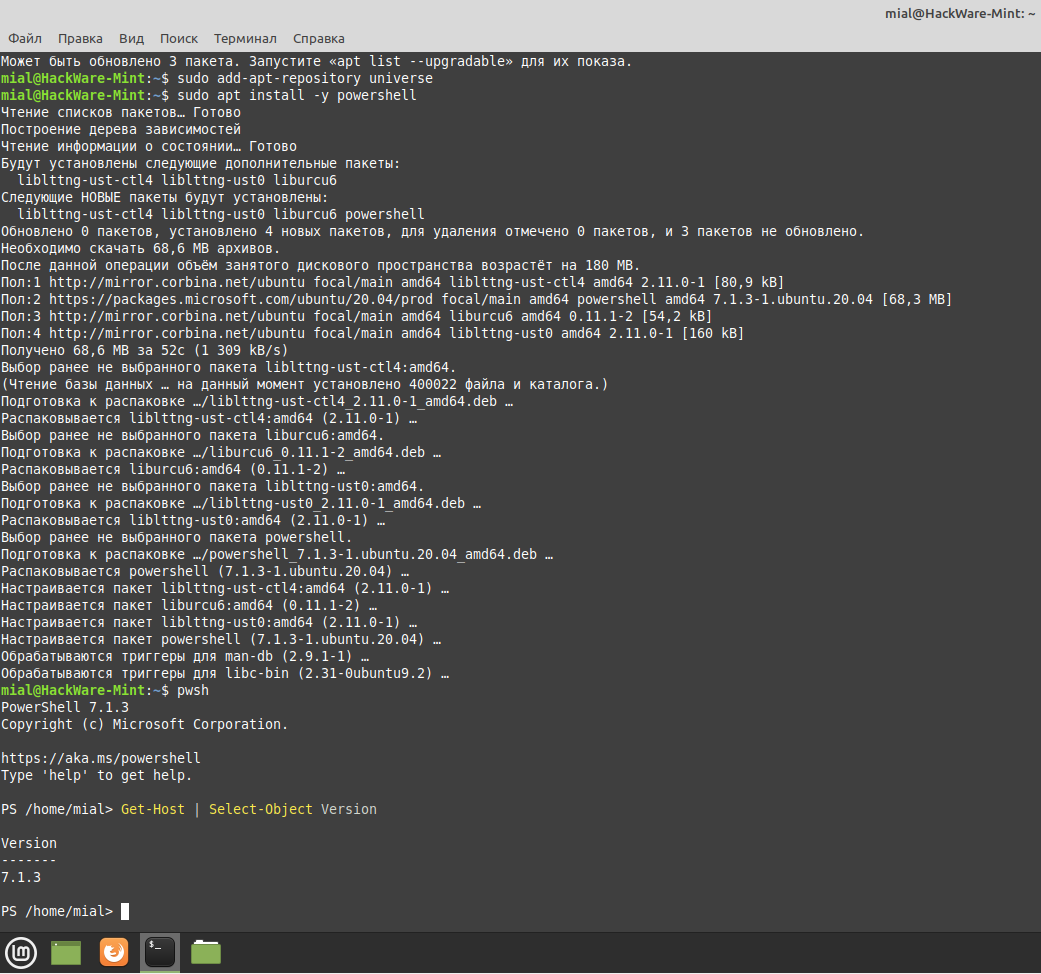Click the mirror.corbina.net URL in the Пол:3 line
This screenshot has width=1041, height=974.
point(177,316)
